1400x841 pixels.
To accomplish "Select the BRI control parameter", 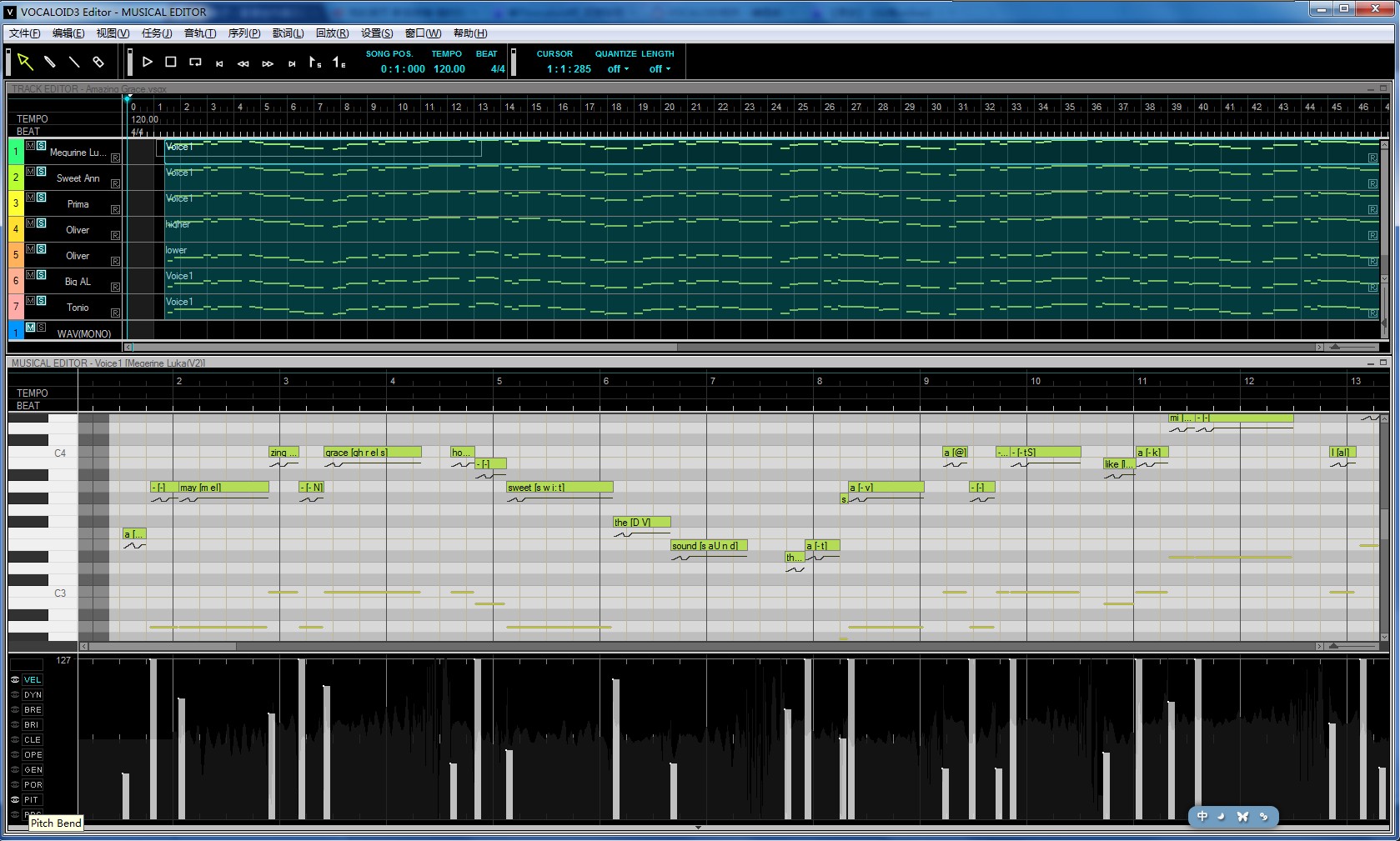I will click(33, 725).
